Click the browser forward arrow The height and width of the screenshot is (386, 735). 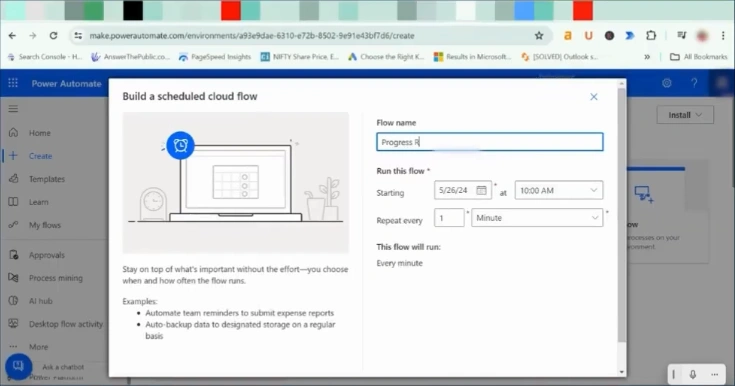pyautogui.click(x=32, y=36)
